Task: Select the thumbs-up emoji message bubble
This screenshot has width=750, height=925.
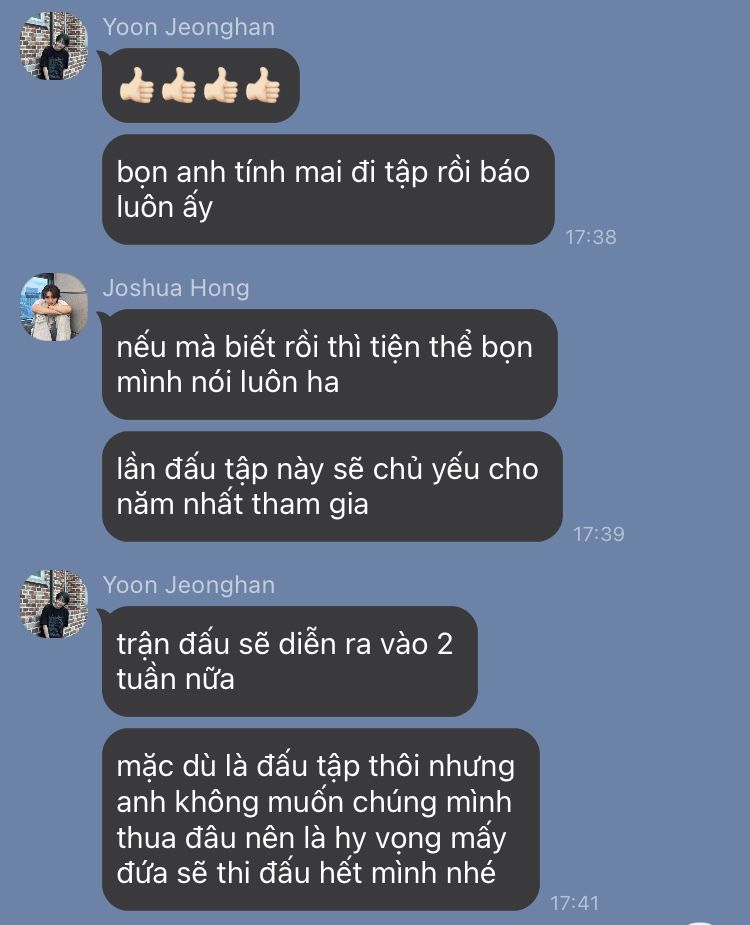Action: pos(201,86)
